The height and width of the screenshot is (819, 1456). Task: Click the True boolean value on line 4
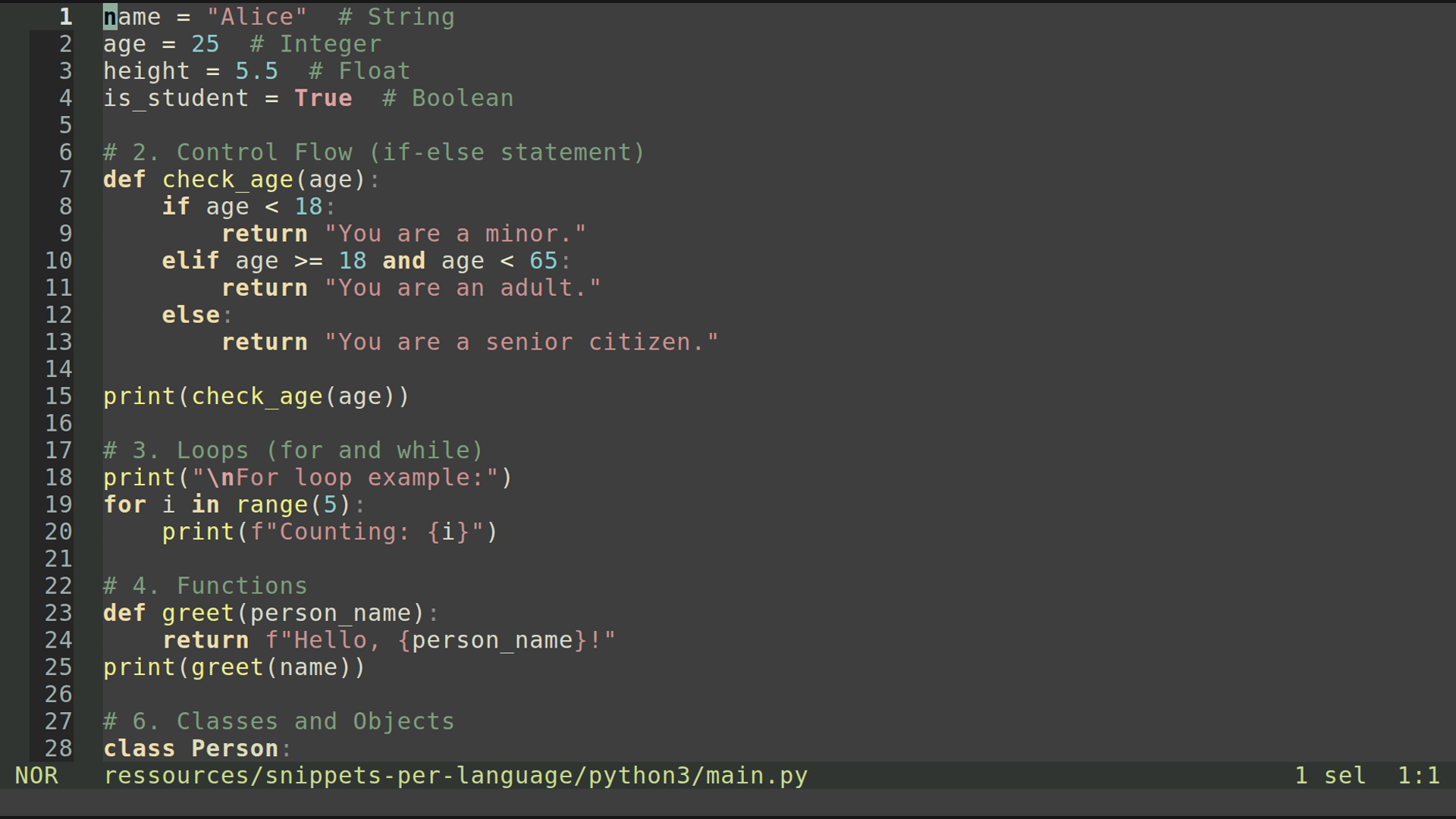pos(324,98)
